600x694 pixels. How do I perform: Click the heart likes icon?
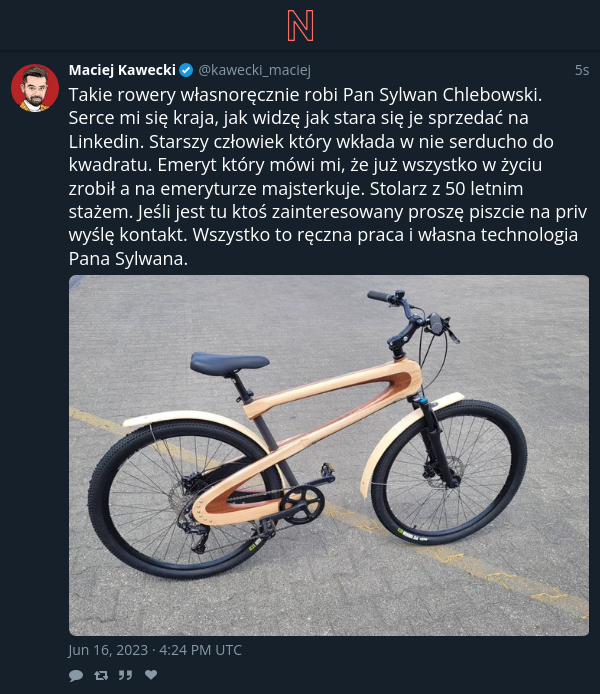tap(151, 675)
